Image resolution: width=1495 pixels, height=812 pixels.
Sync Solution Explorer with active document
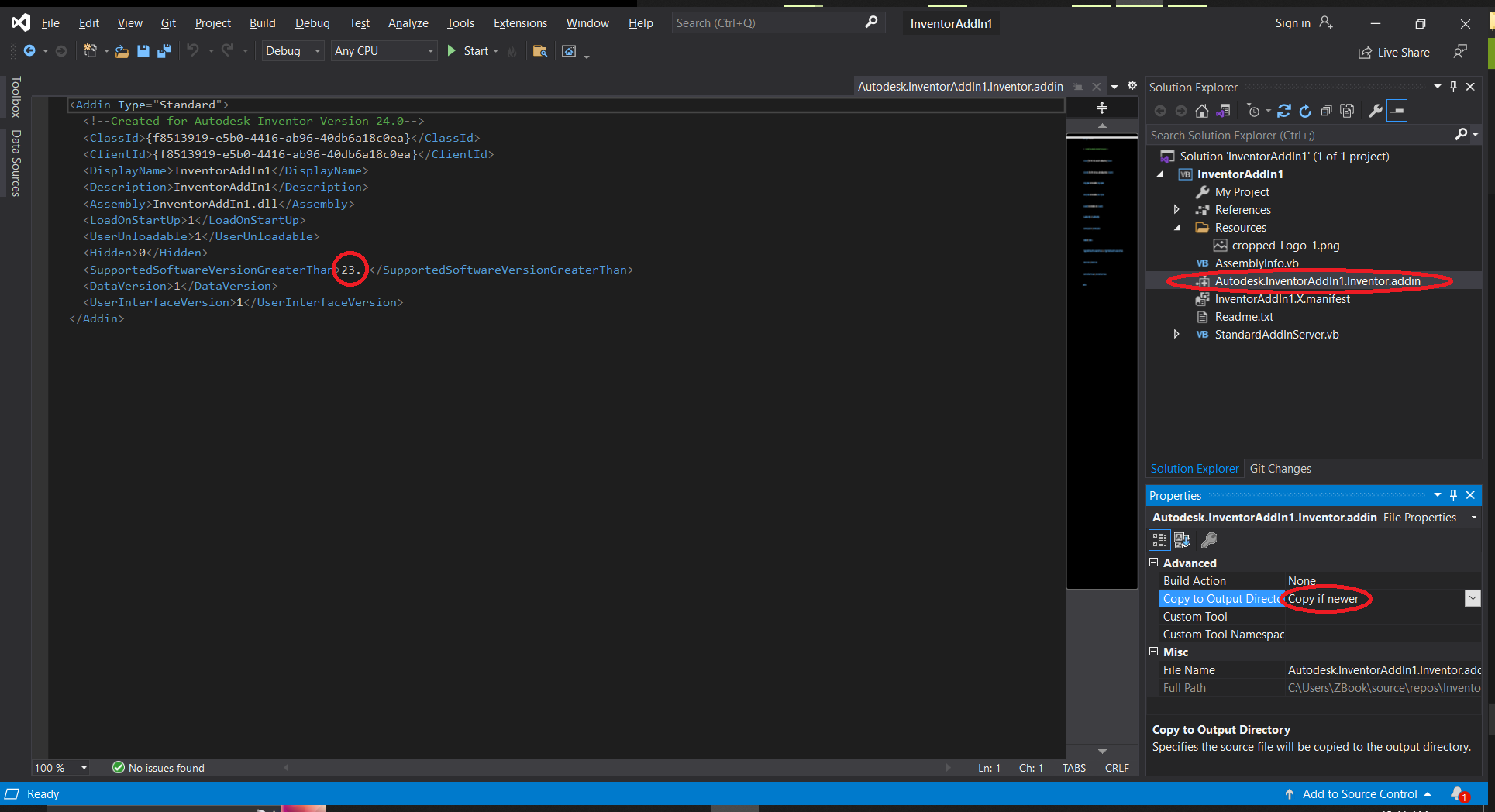[x=1283, y=111]
